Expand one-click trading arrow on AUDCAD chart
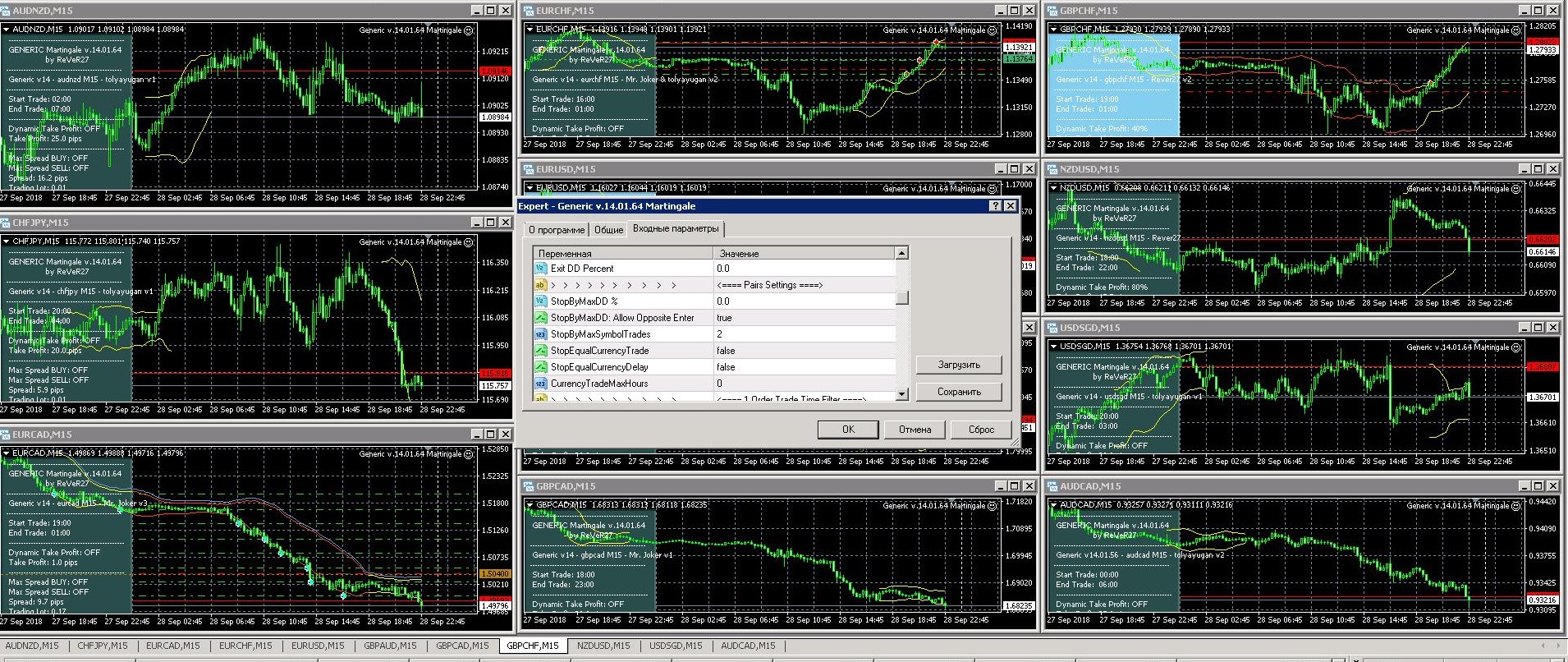Image resolution: width=1568 pixels, height=662 pixels. pyautogui.click(x=1054, y=505)
